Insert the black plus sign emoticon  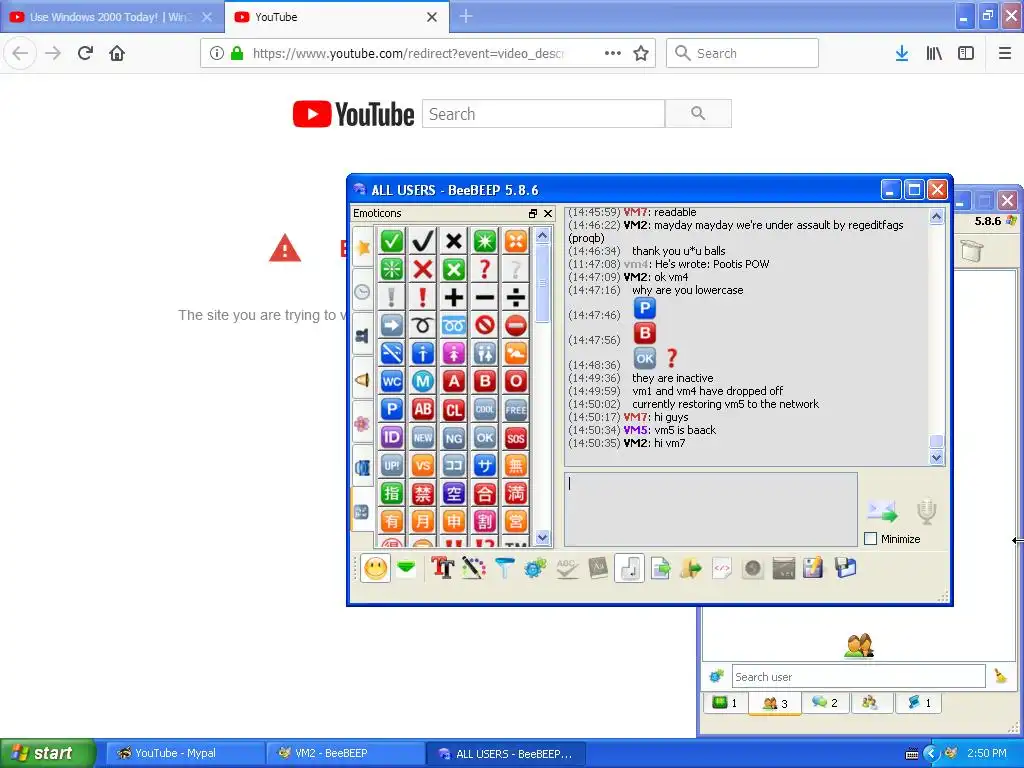453,297
